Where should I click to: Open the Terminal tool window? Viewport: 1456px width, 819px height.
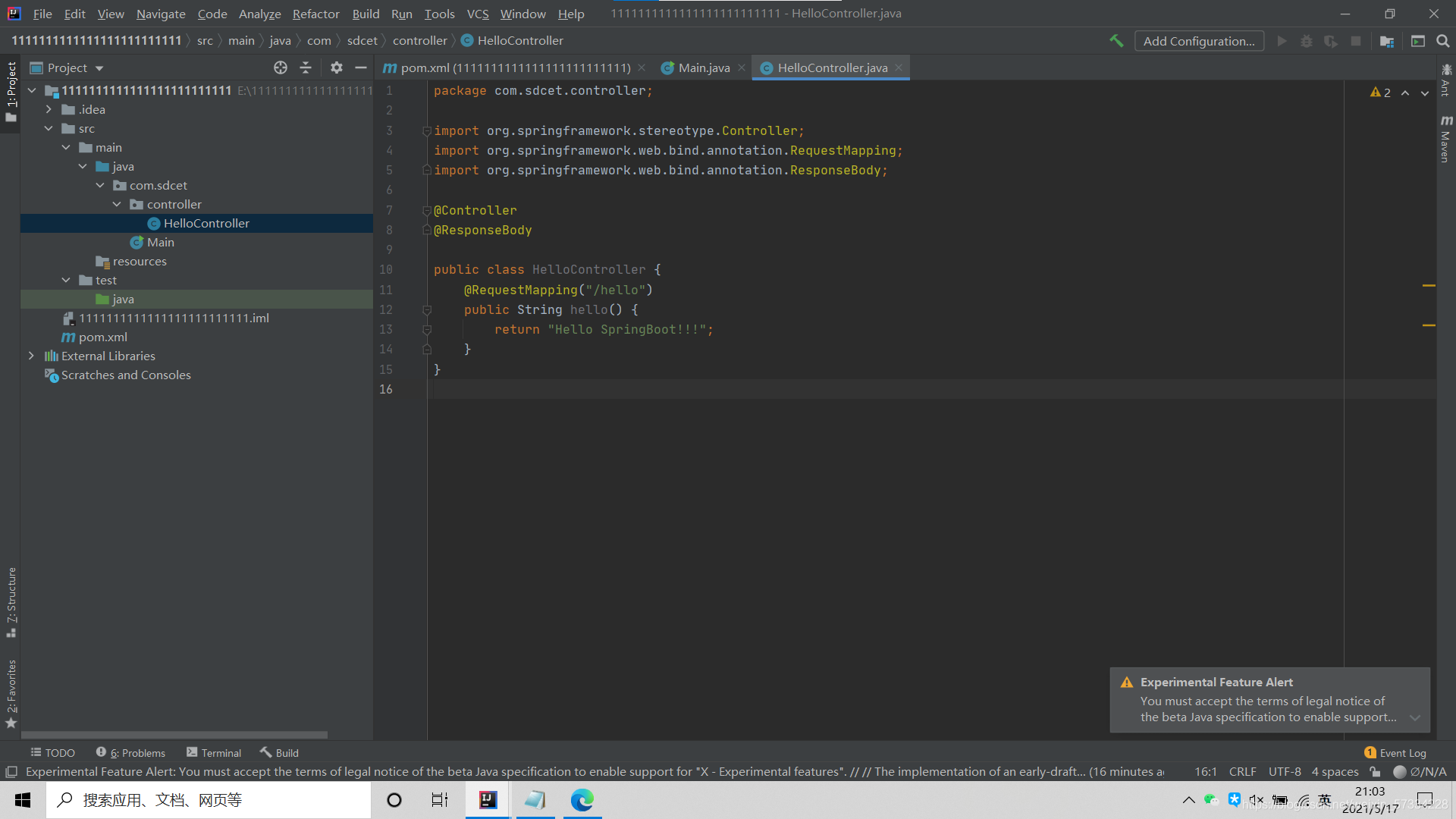click(214, 752)
